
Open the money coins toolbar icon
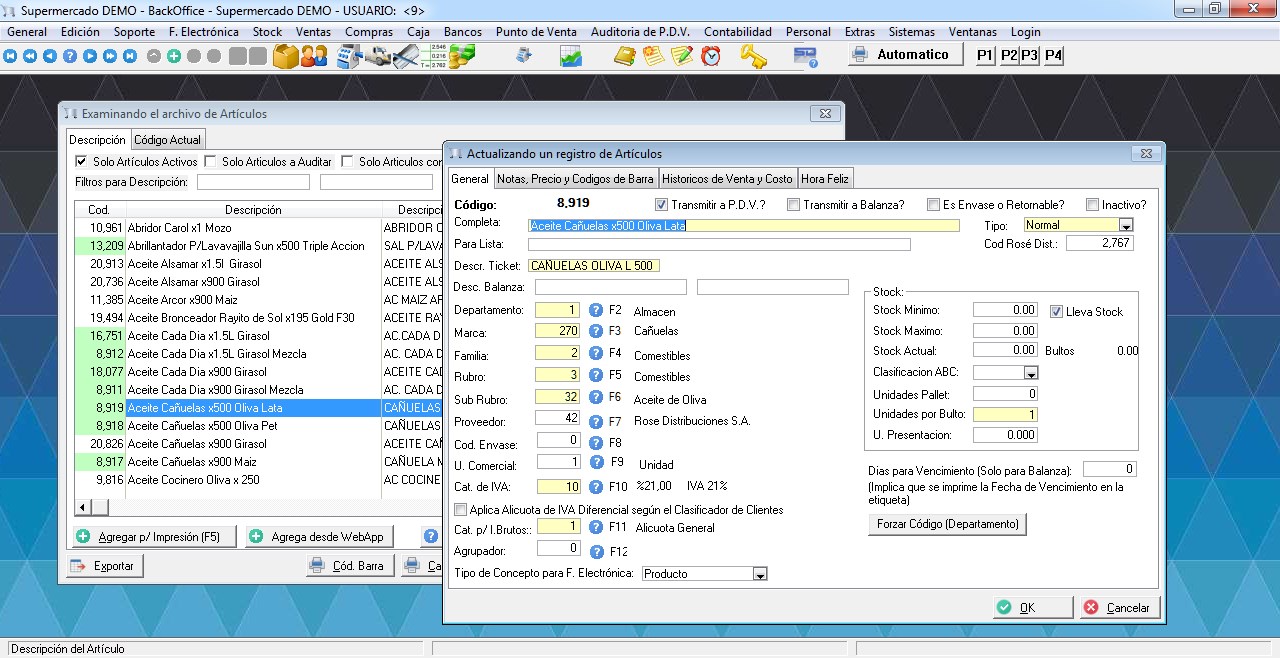pyautogui.click(x=462, y=56)
